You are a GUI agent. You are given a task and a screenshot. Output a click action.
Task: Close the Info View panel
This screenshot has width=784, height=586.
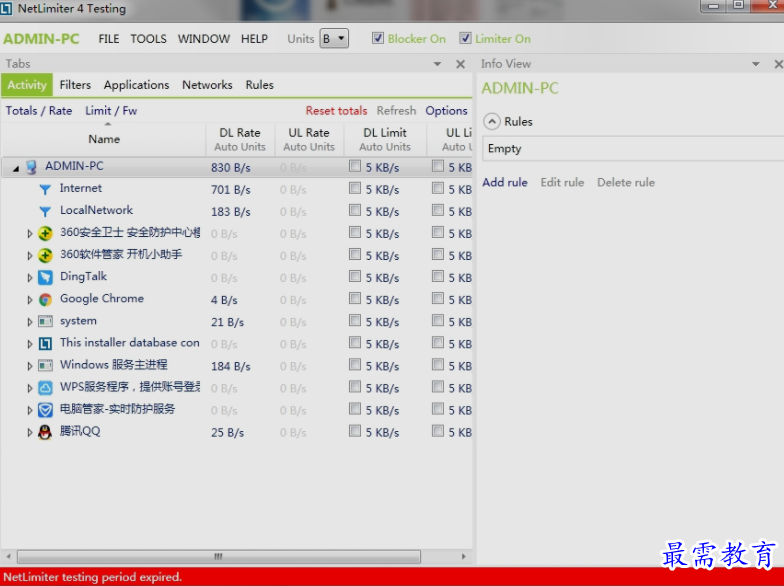[x=778, y=64]
